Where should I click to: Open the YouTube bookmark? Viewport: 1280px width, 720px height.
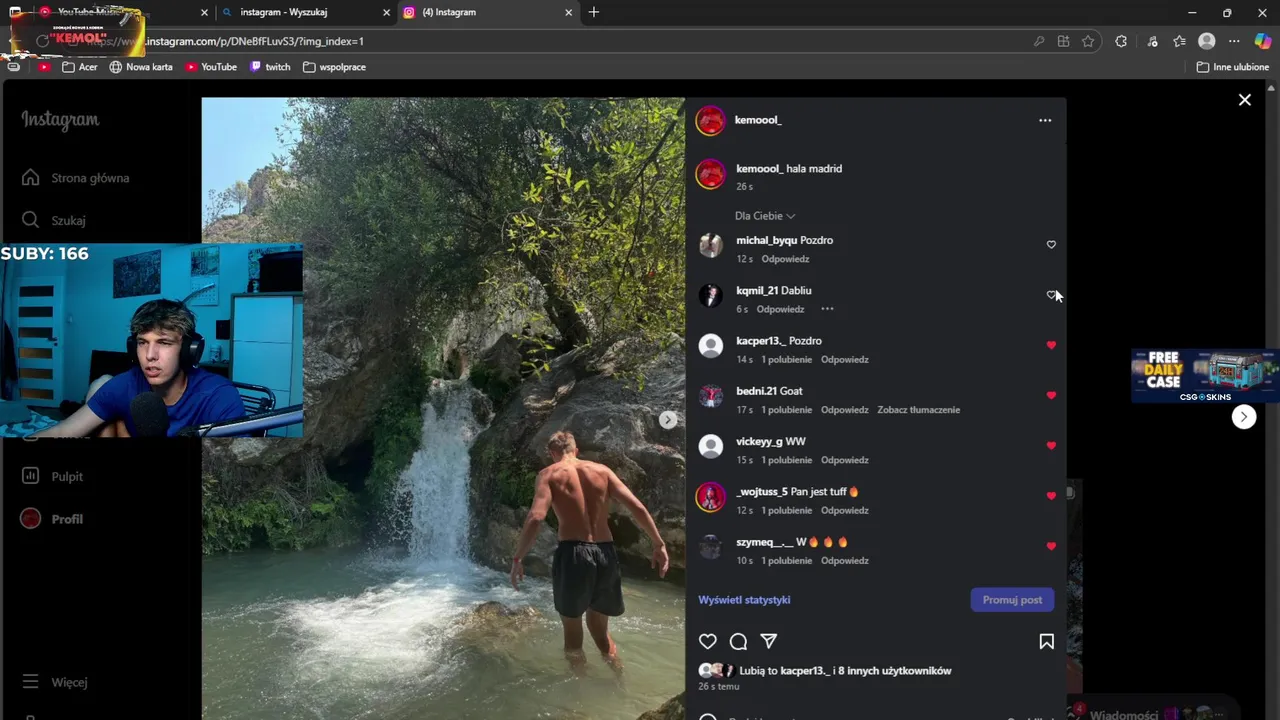pyautogui.click(x=211, y=67)
